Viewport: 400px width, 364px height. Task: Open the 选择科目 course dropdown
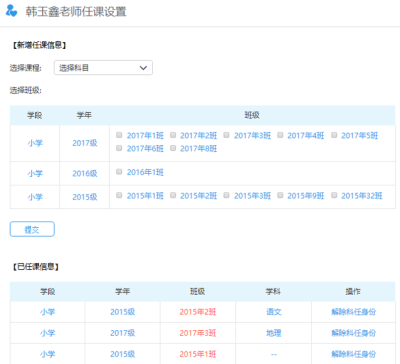103,68
